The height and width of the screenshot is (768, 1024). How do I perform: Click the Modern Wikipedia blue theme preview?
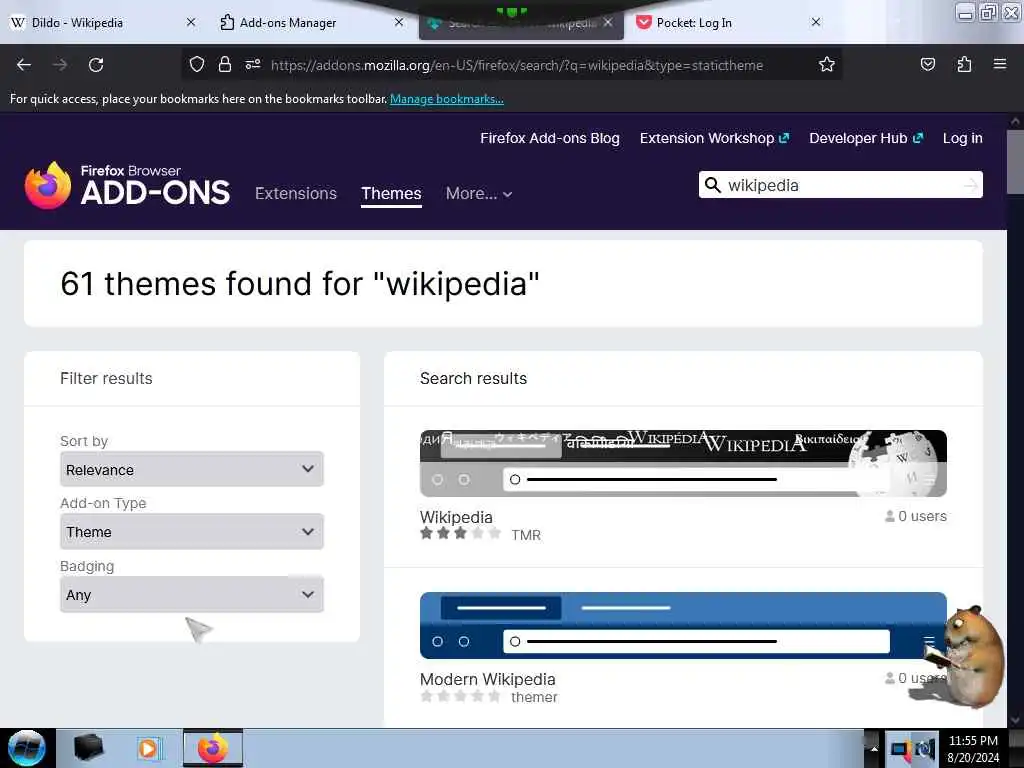coord(683,625)
